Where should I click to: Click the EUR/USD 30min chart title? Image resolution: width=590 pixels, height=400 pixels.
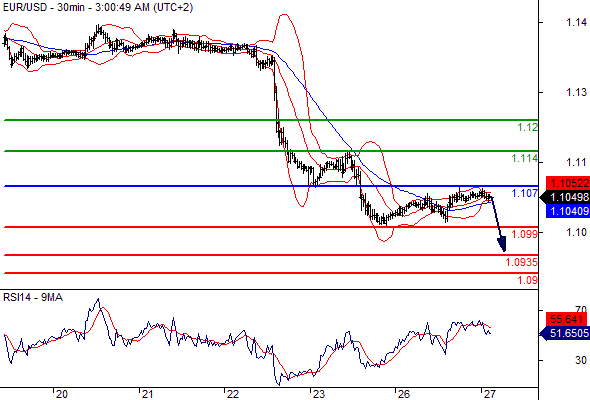pyautogui.click(x=98, y=7)
